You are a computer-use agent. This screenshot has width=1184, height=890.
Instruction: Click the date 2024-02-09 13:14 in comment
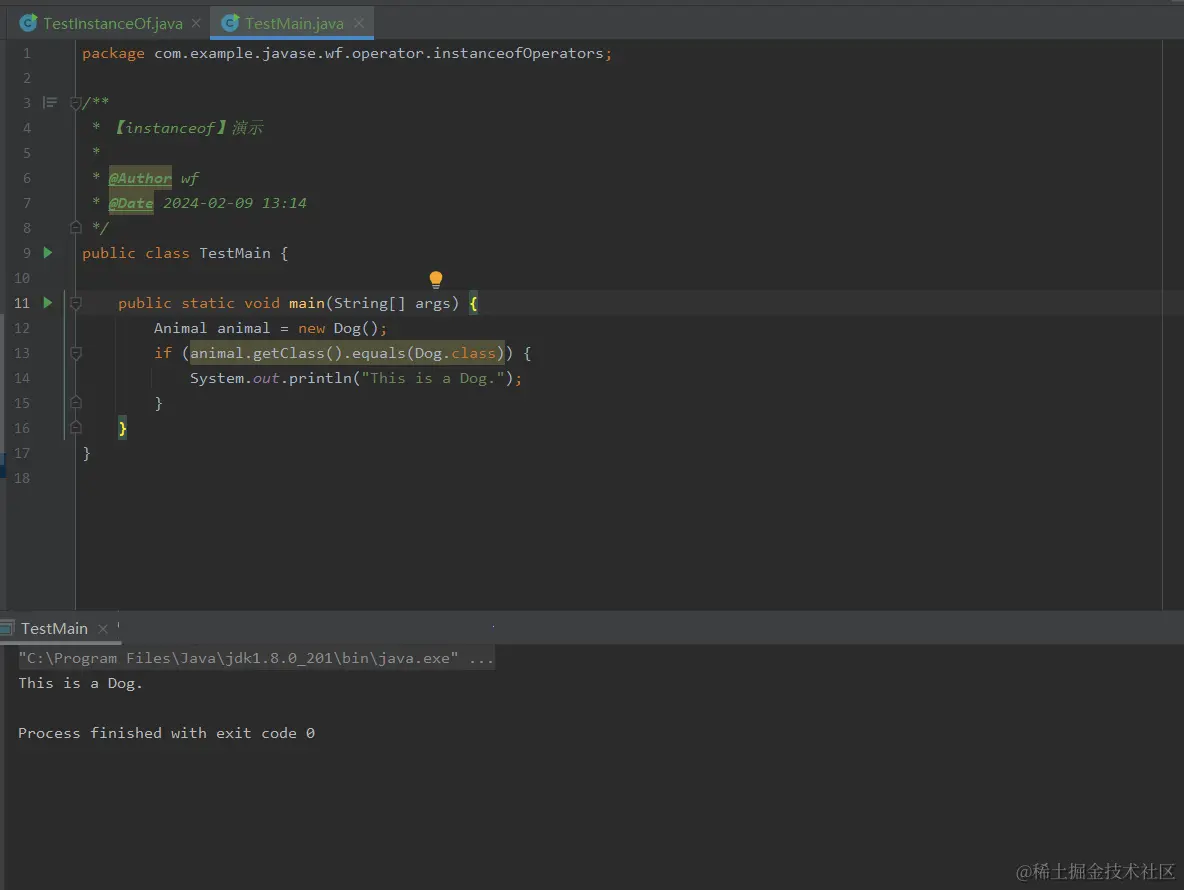coord(235,203)
